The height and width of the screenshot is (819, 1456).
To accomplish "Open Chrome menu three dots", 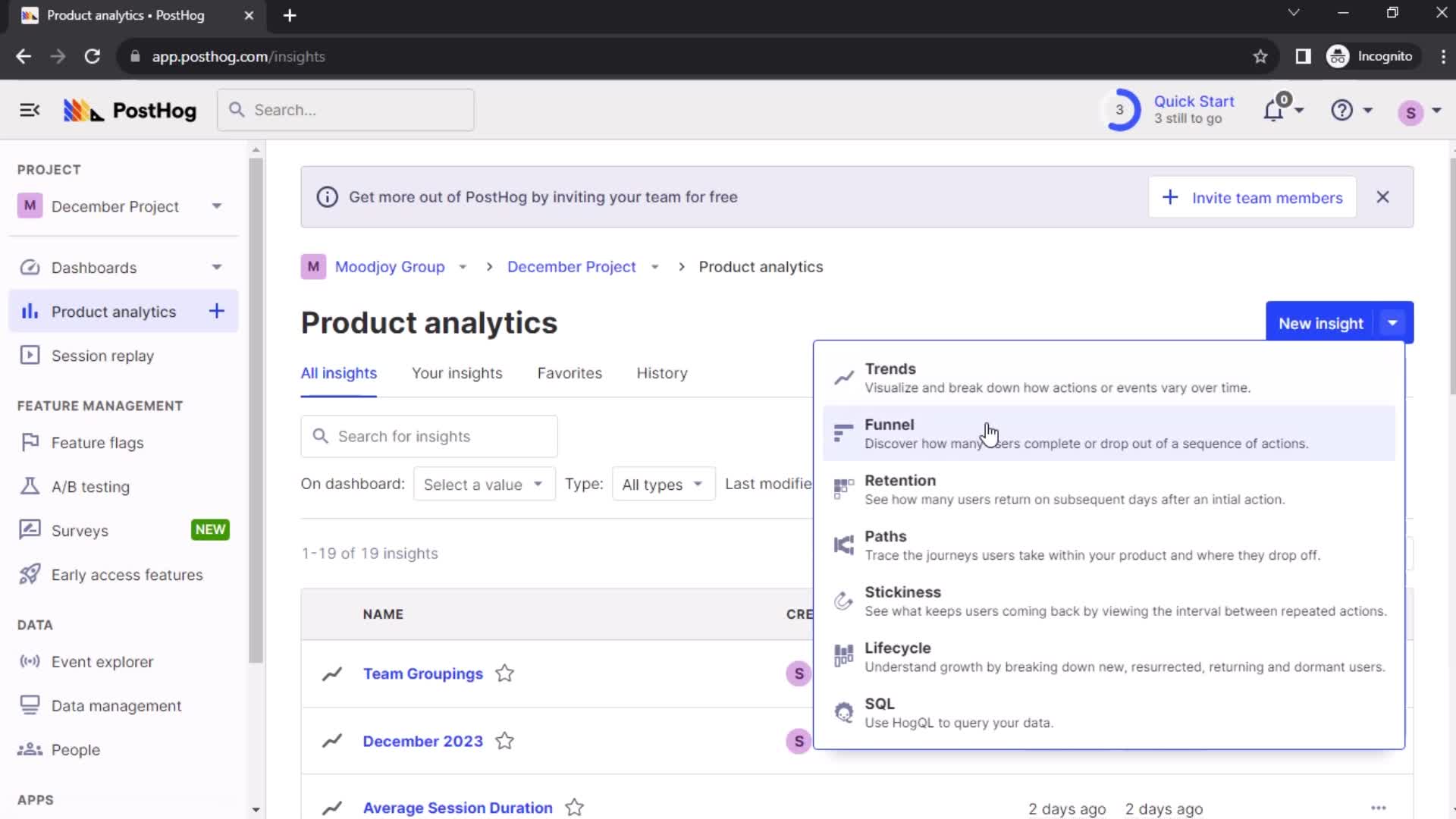I will point(1443,57).
